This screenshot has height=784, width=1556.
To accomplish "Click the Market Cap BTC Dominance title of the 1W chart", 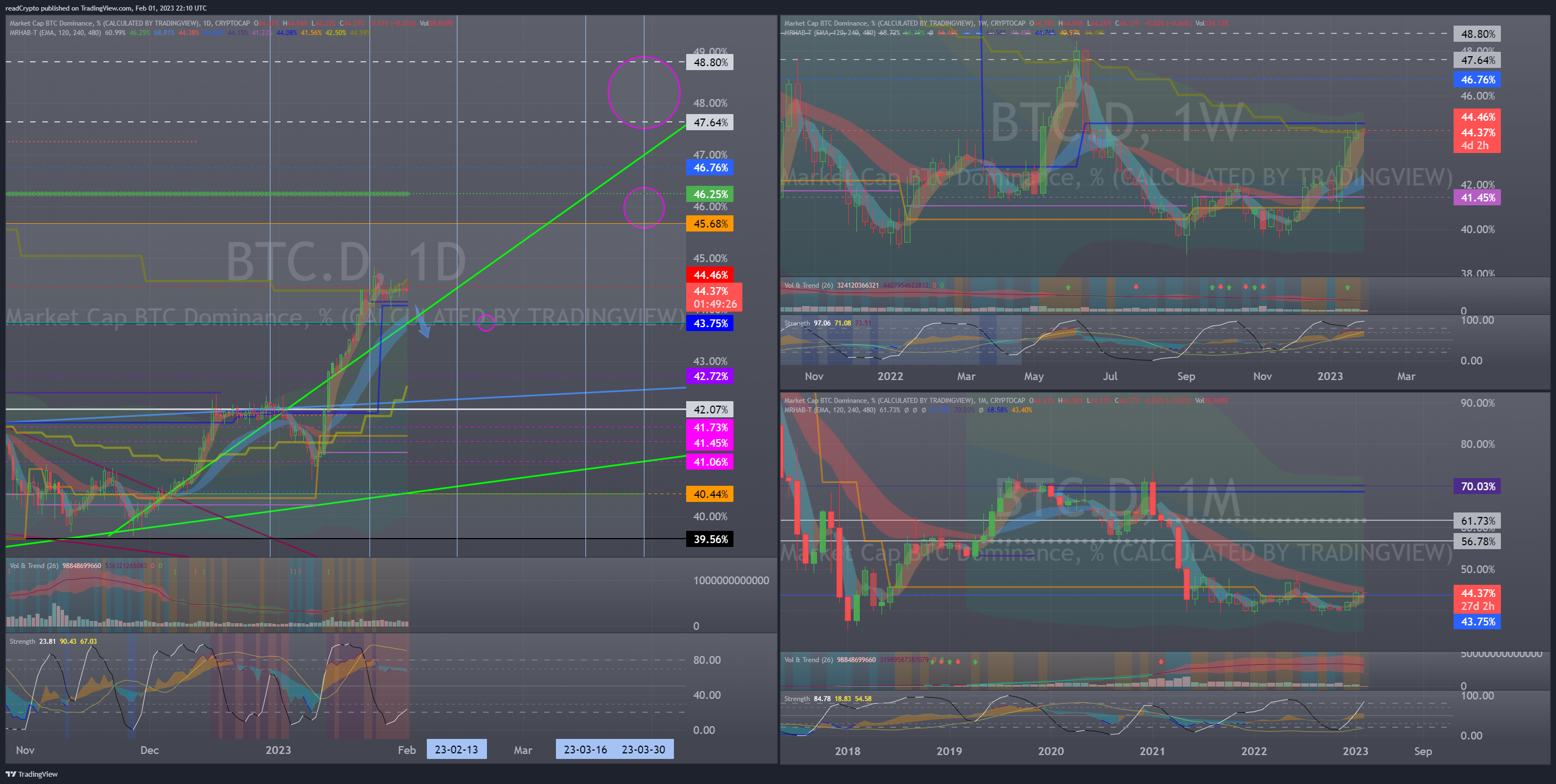I will point(904,23).
